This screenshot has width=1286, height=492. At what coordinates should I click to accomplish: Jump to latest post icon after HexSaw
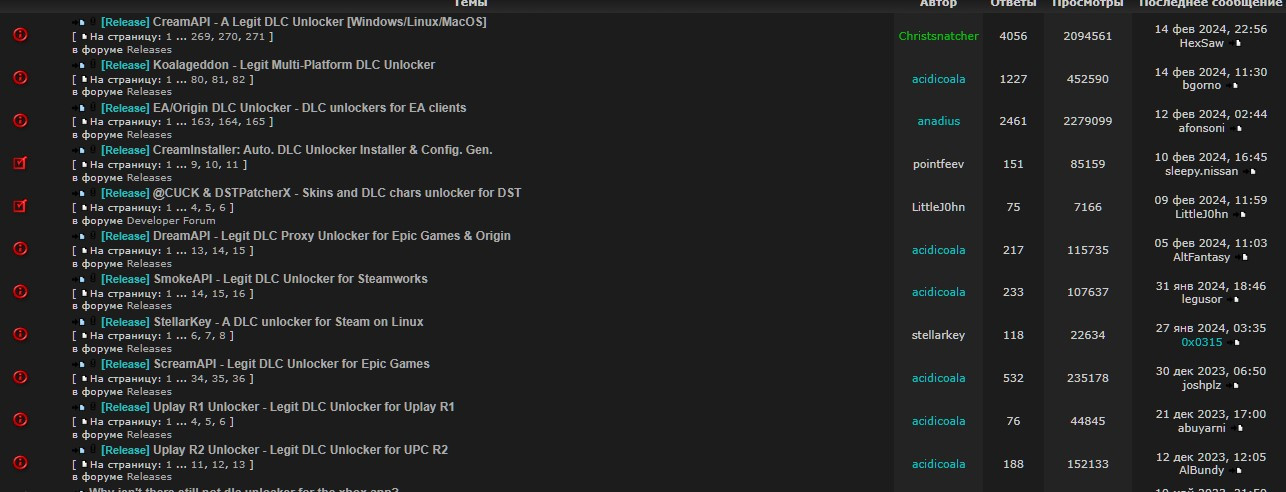point(1238,44)
